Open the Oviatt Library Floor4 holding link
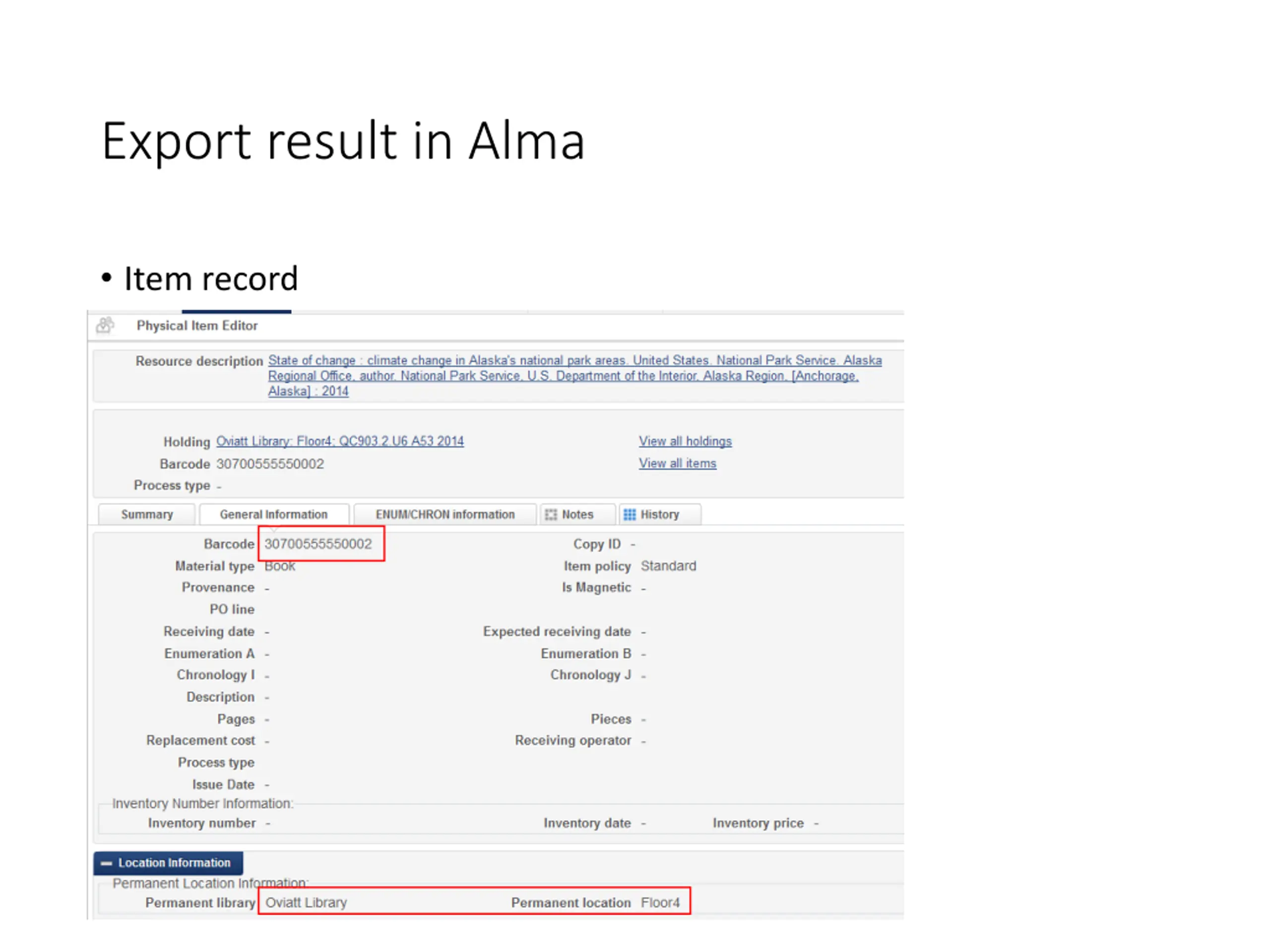This screenshot has width=1270, height=952. 340,441
